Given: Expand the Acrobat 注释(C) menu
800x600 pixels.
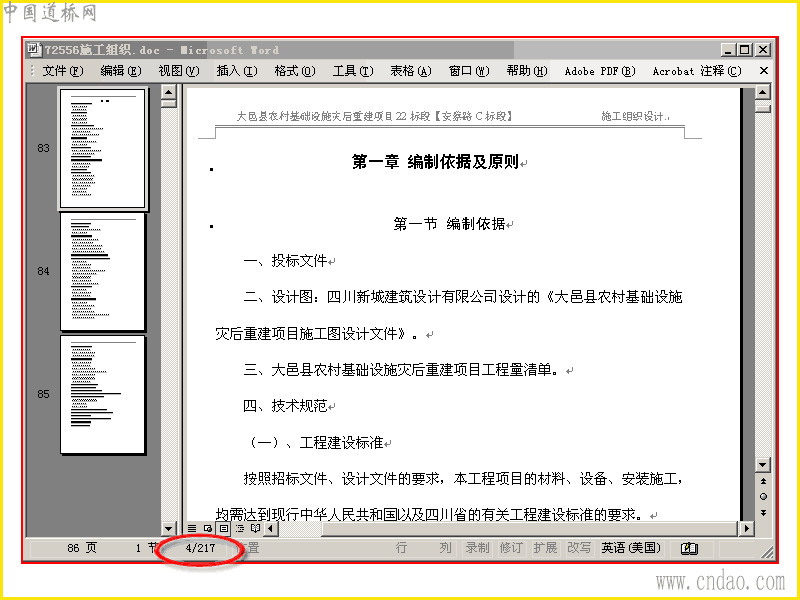Looking at the screenshot, I should pos(697,71).
